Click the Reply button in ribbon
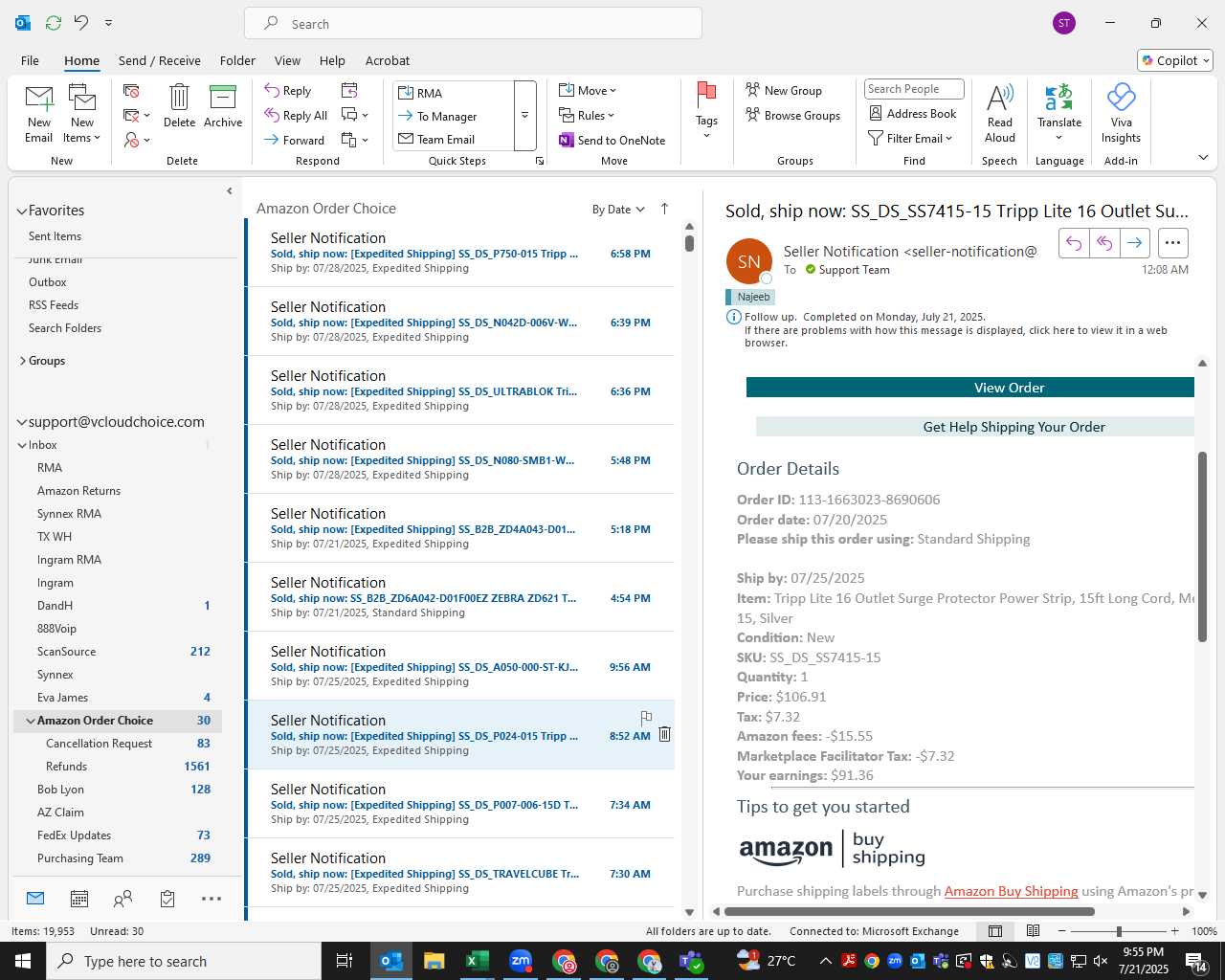Viewport: 1225px width, 980px height. point(288,90)
